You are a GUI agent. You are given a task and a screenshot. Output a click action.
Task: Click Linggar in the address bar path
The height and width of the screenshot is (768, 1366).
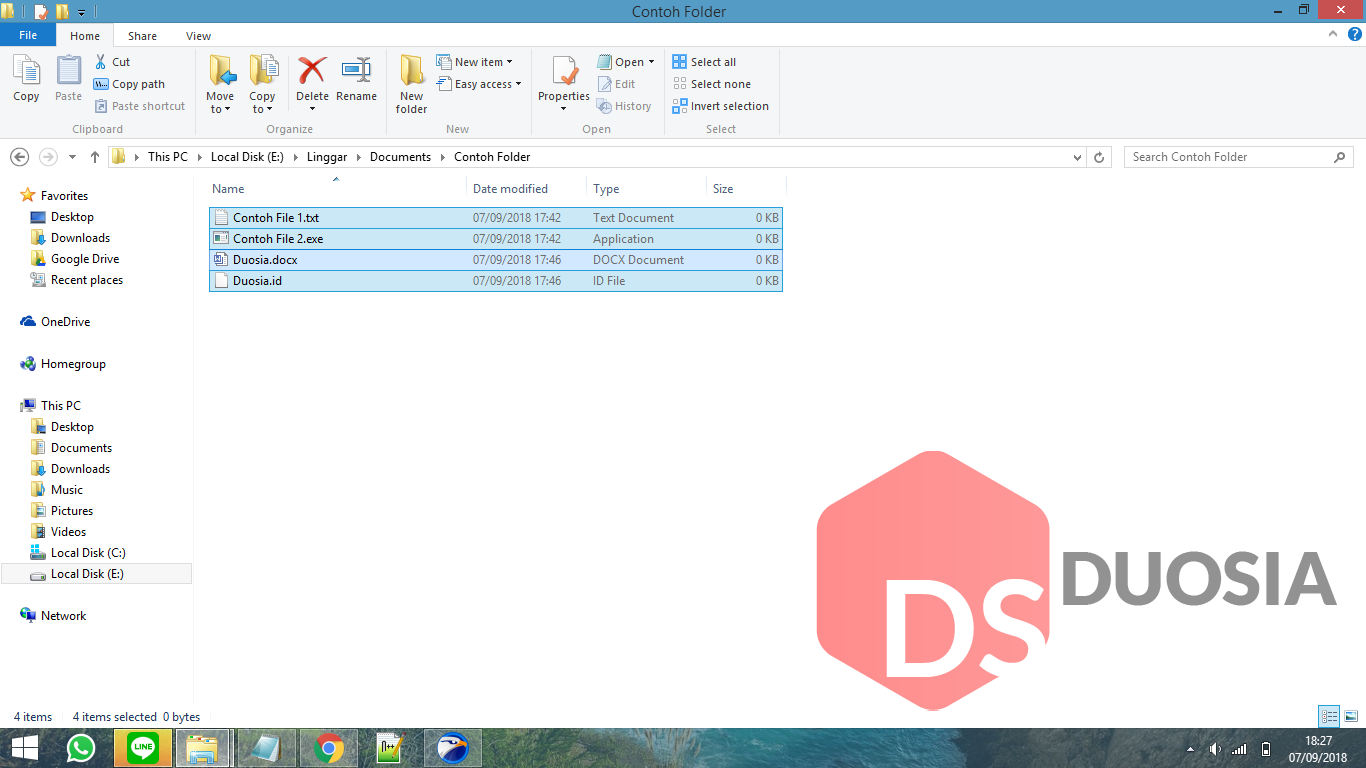point(328,157)
